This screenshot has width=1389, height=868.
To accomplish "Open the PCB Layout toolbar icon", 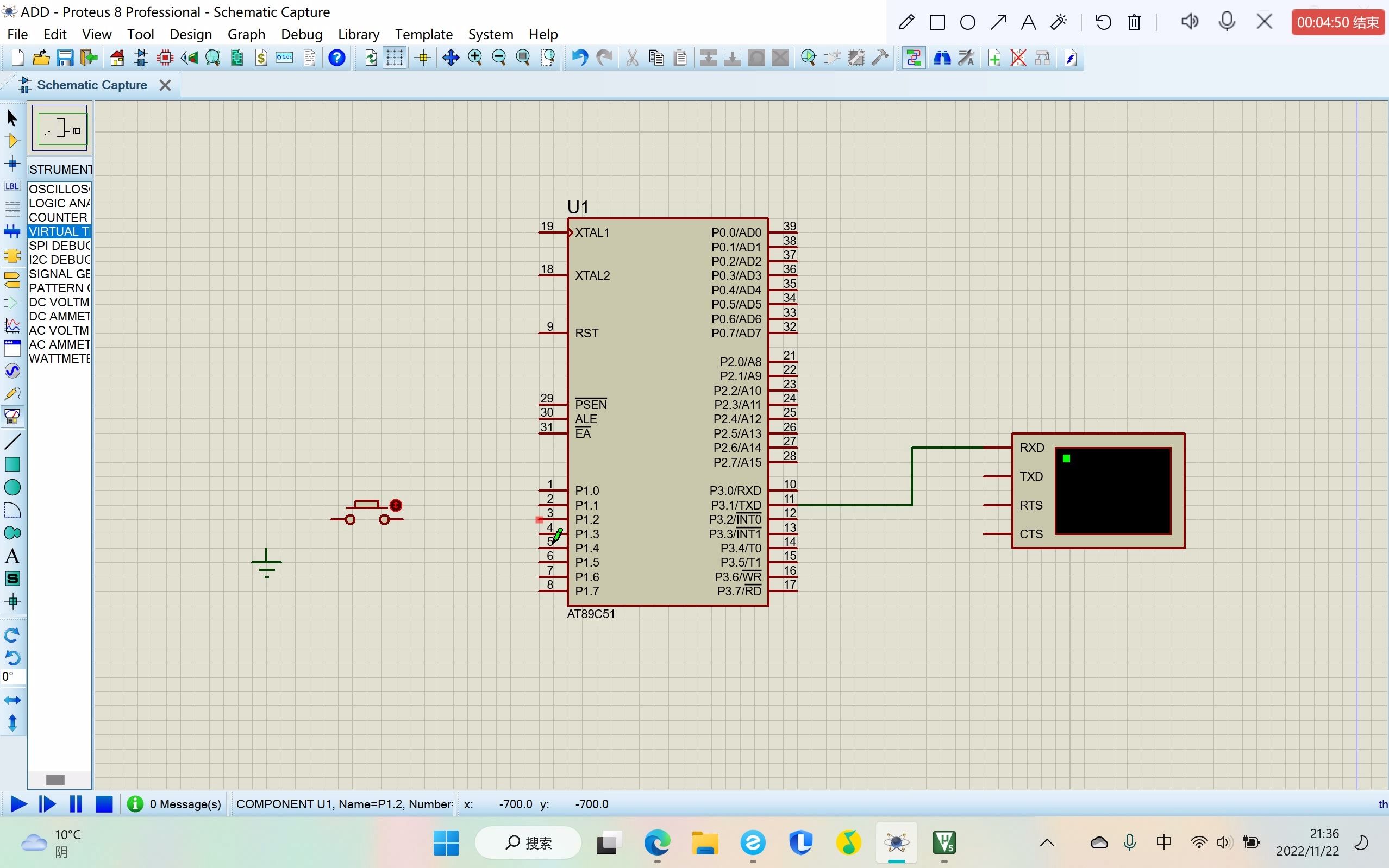I will 165,58.
